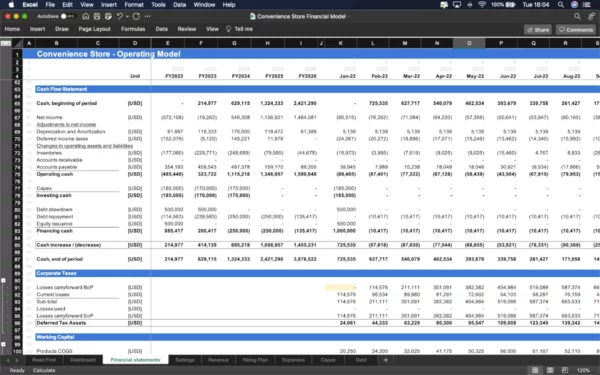Switch to Page Layout view in status bar

[550, 370]
